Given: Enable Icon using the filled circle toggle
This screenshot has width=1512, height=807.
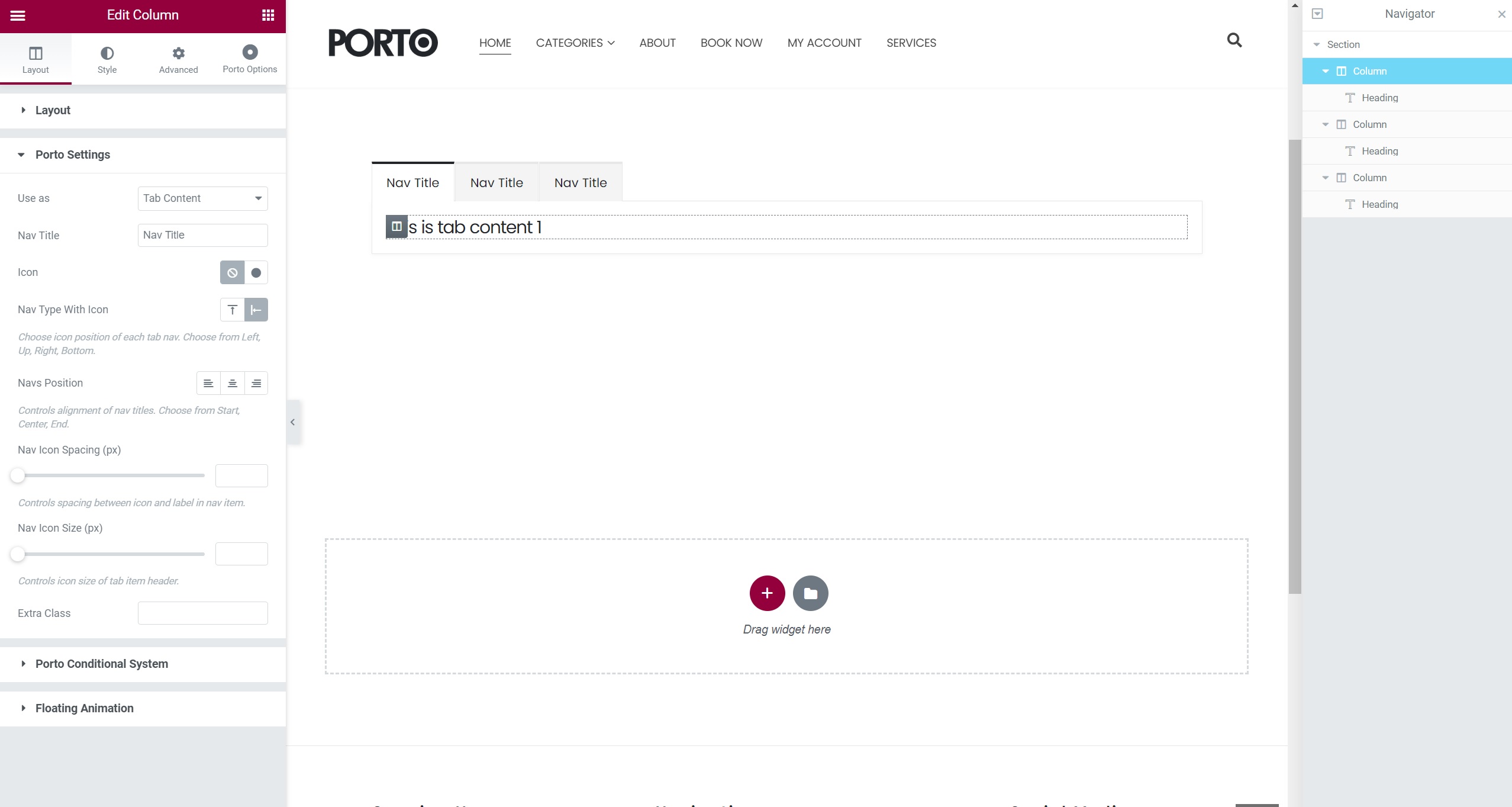Looking at the screenshot, I should (x=256, y=272).
